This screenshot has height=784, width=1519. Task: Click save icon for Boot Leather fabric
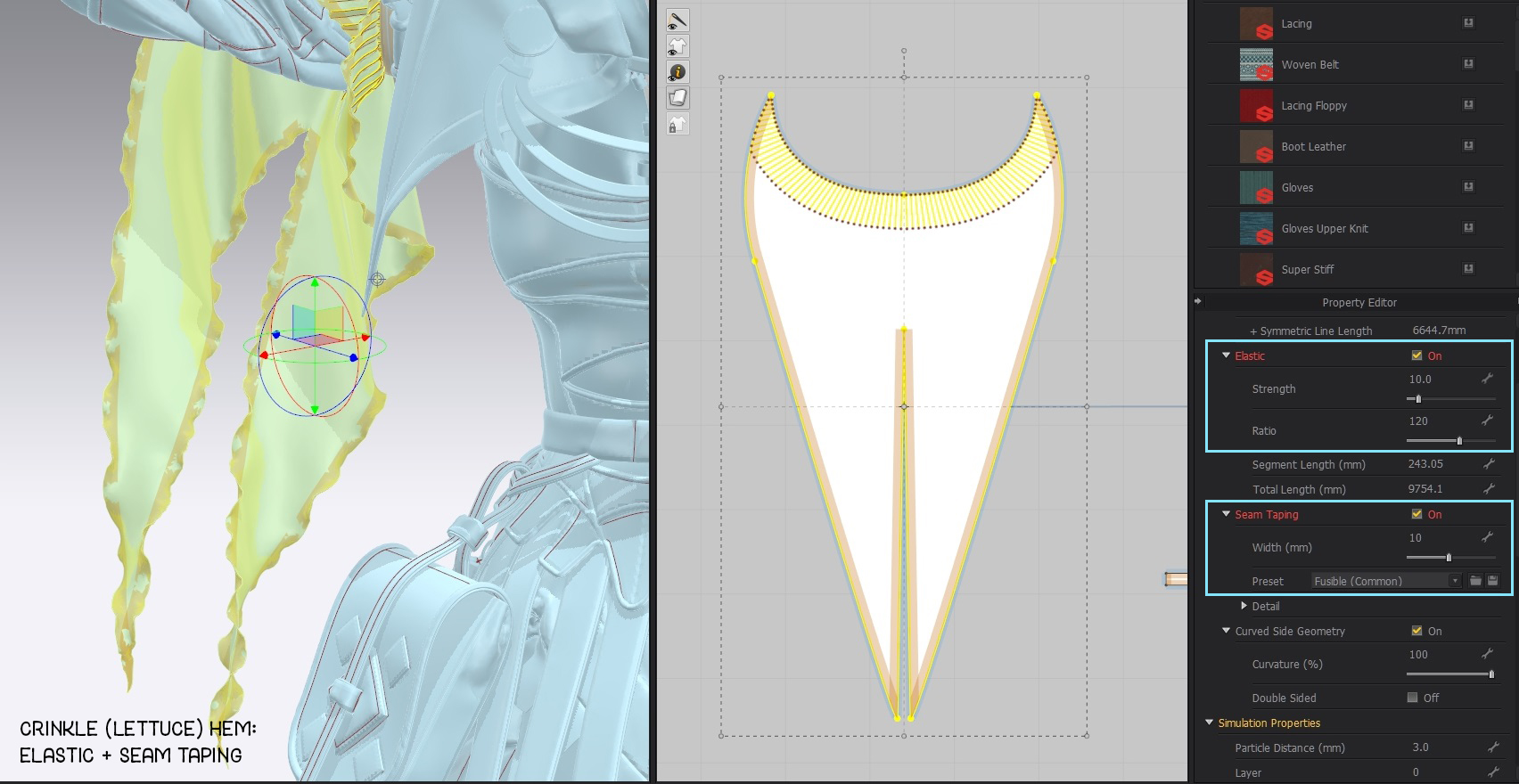(x=1468, y=146)
